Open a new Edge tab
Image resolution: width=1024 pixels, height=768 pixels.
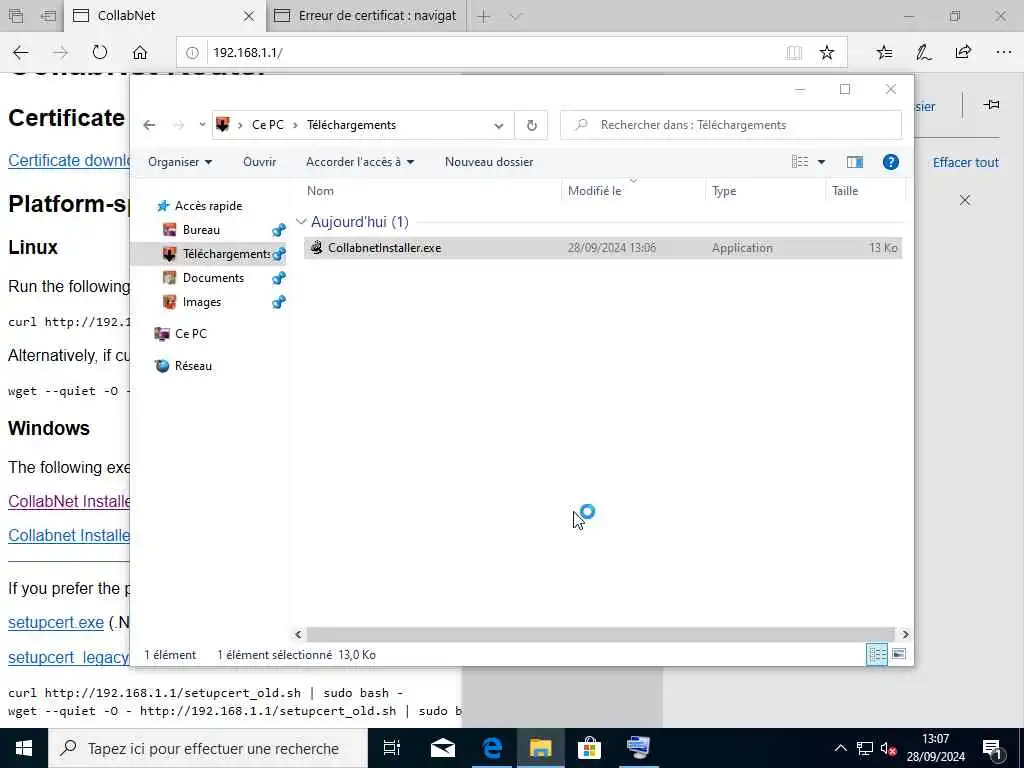click(x=483, y=16)
